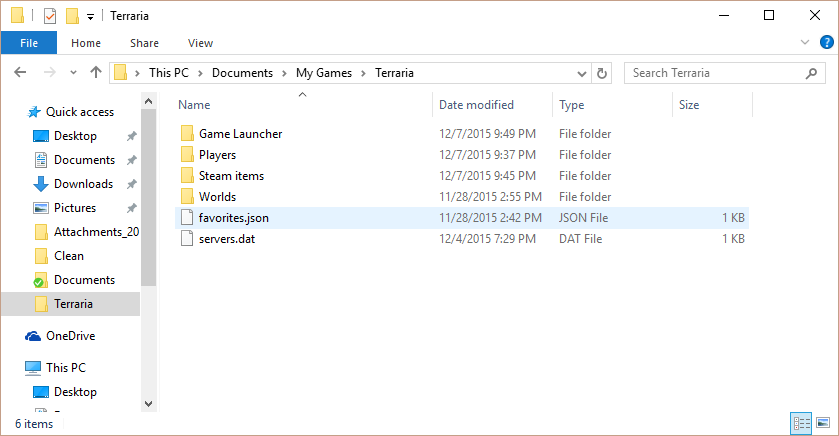Open the Help question mark icon

[826, 42]
